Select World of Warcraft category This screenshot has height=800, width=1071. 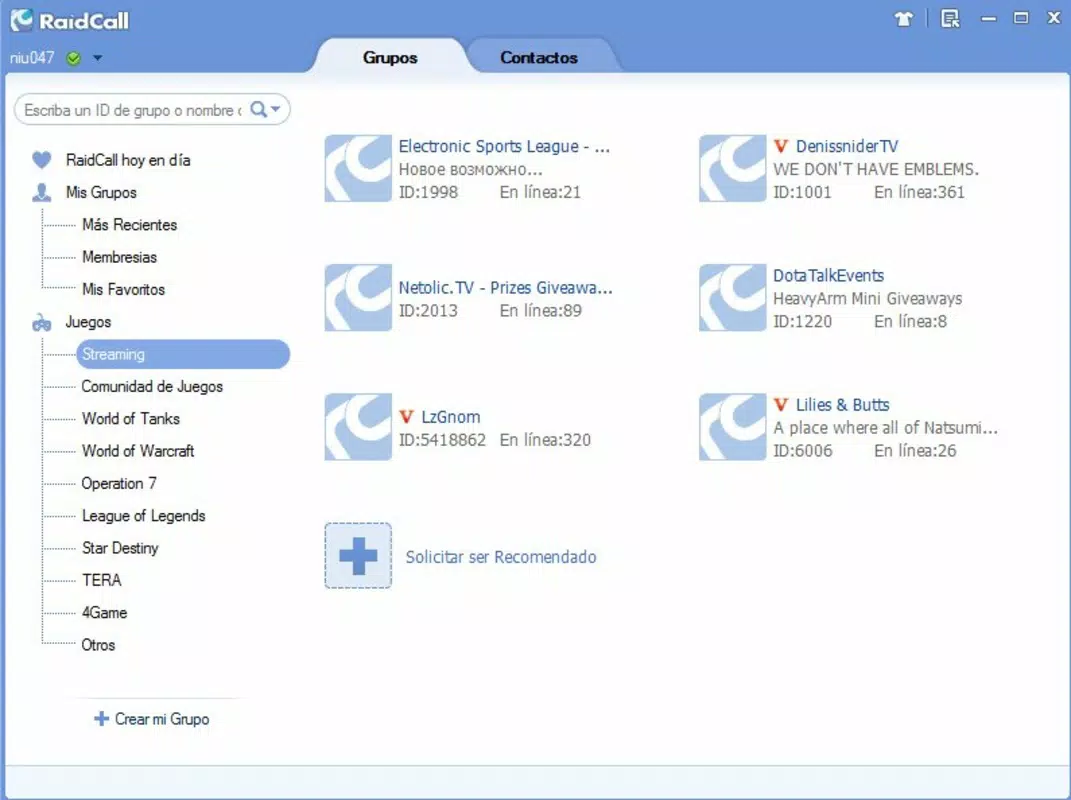[x=138, y=451]
